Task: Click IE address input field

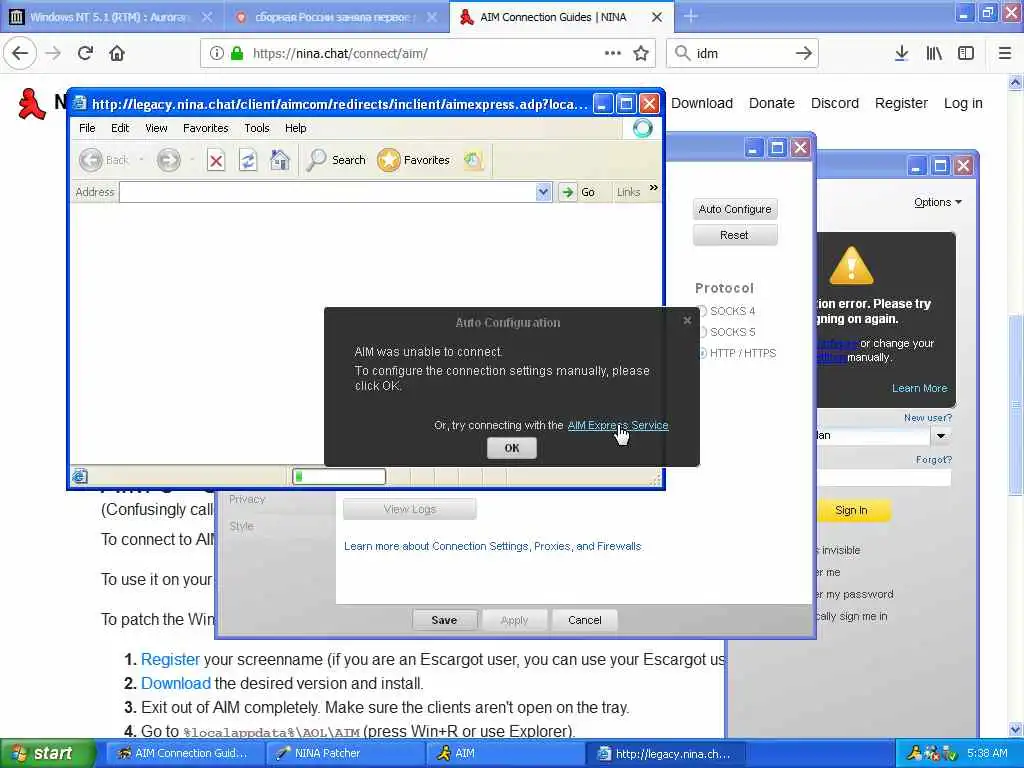Action: [328, 192]
